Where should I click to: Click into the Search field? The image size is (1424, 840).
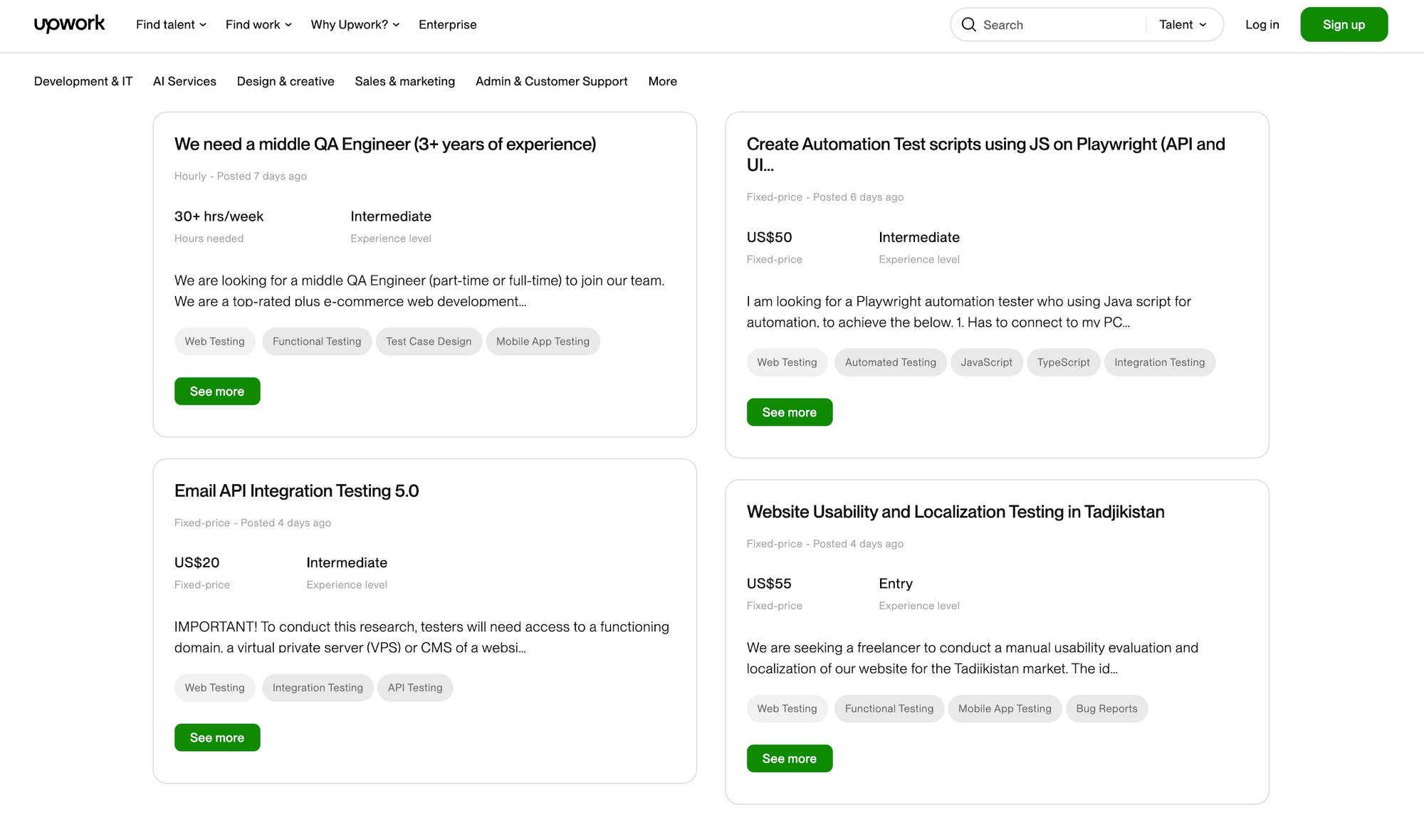coord(1061,25)
